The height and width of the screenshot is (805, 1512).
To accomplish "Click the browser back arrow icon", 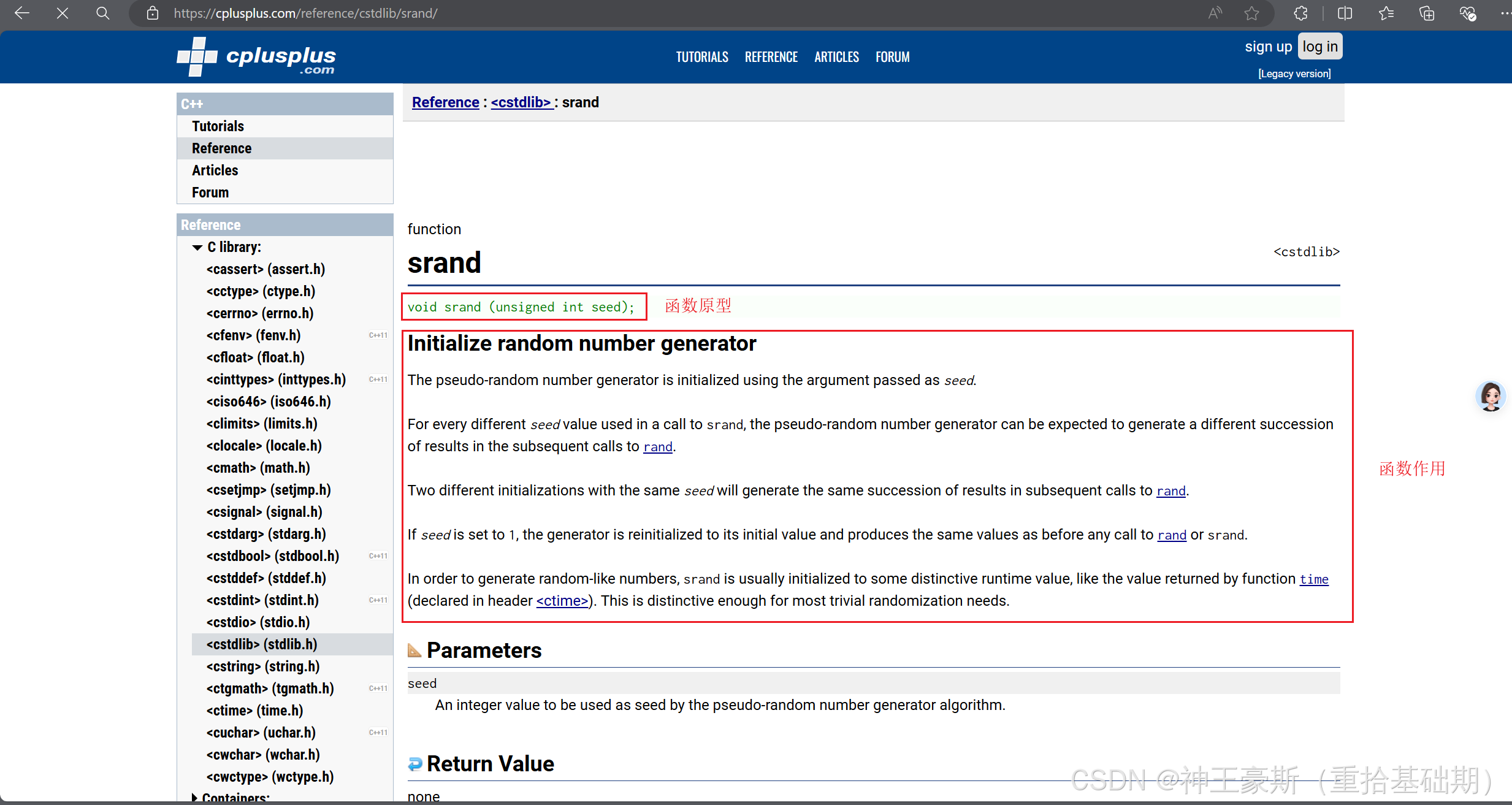I will pos(22,13).
